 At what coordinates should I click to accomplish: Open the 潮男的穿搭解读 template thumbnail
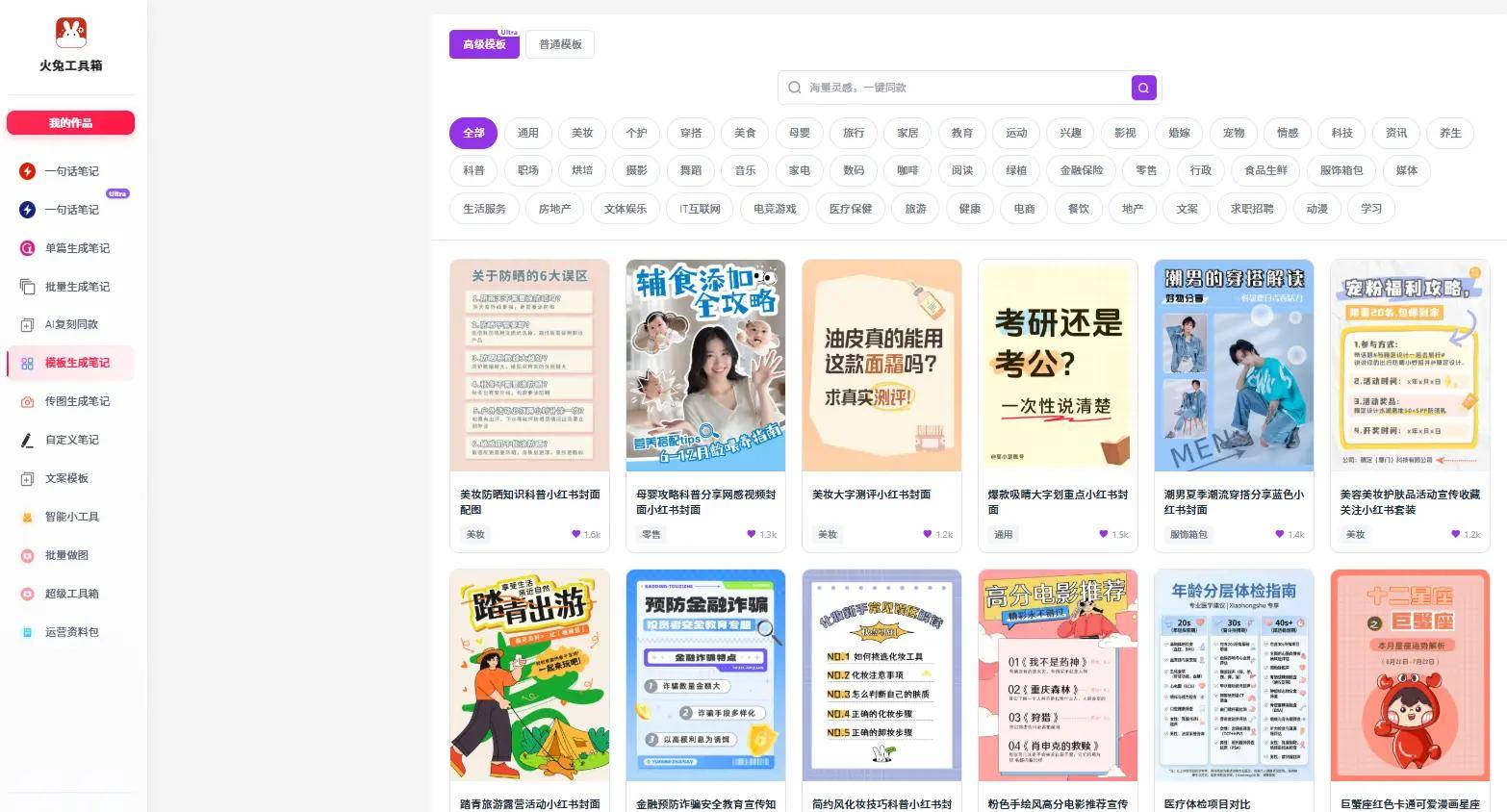click(x=1234, y=366)
